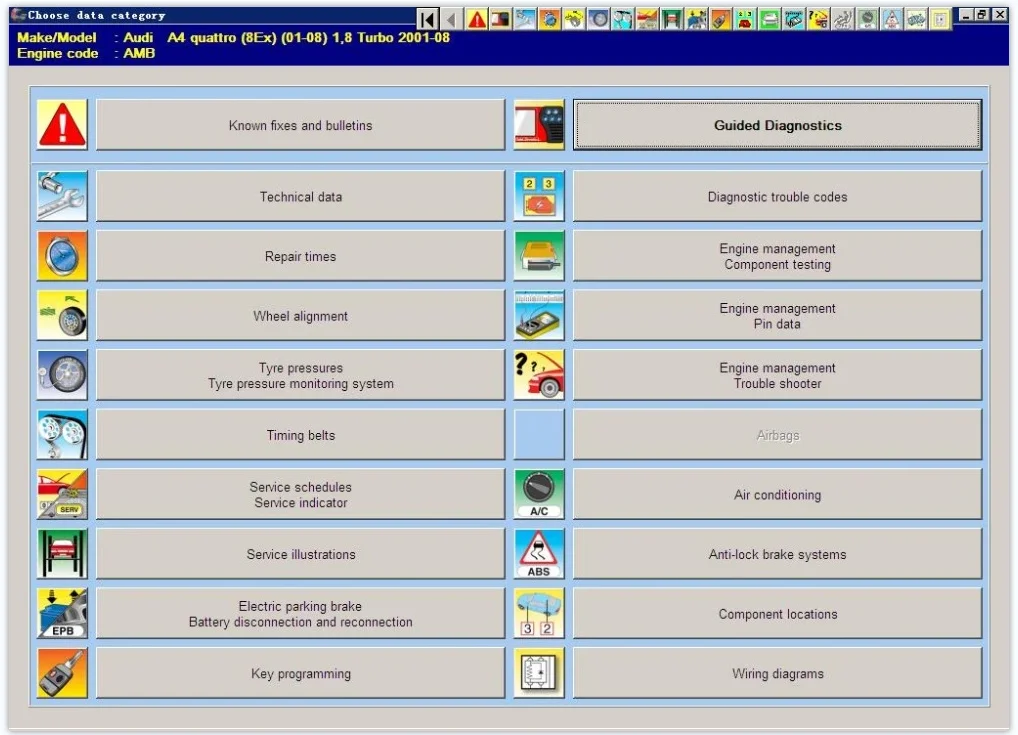Image resolution: width=1018 pixels, height=735 pixels.
Task: Click the wrench icon beside Technical data
Action: 62,196
